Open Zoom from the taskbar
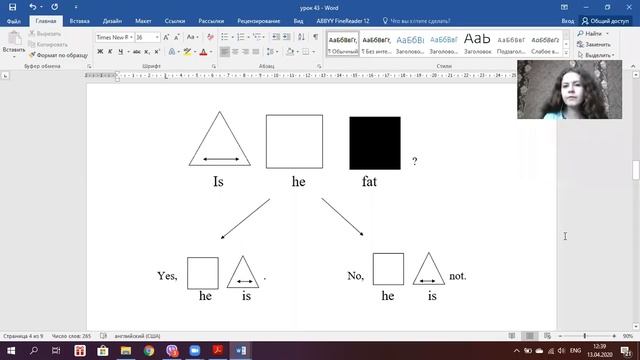 coord(195,351)
